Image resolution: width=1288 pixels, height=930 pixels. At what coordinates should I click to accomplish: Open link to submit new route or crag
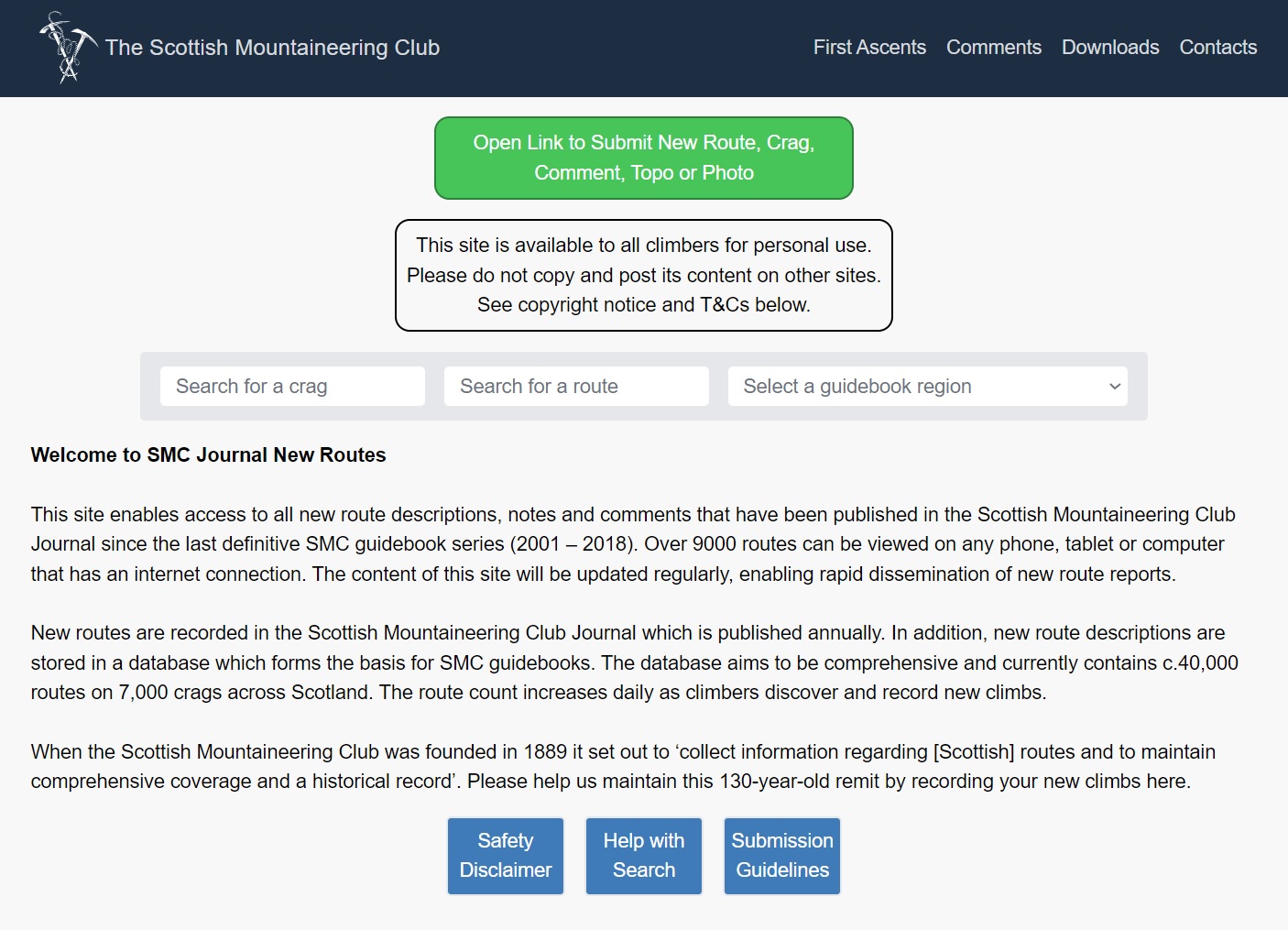point(644,158)
